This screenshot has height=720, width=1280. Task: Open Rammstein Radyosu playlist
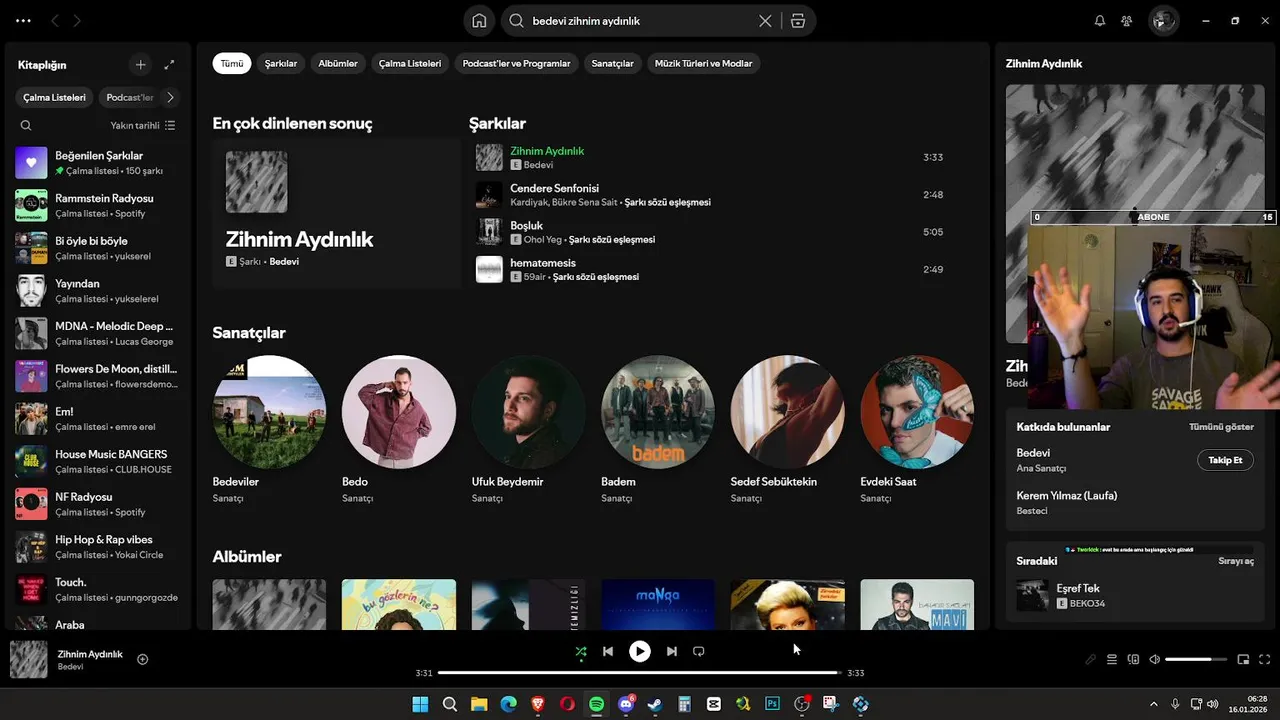click(x=97, y=205)
